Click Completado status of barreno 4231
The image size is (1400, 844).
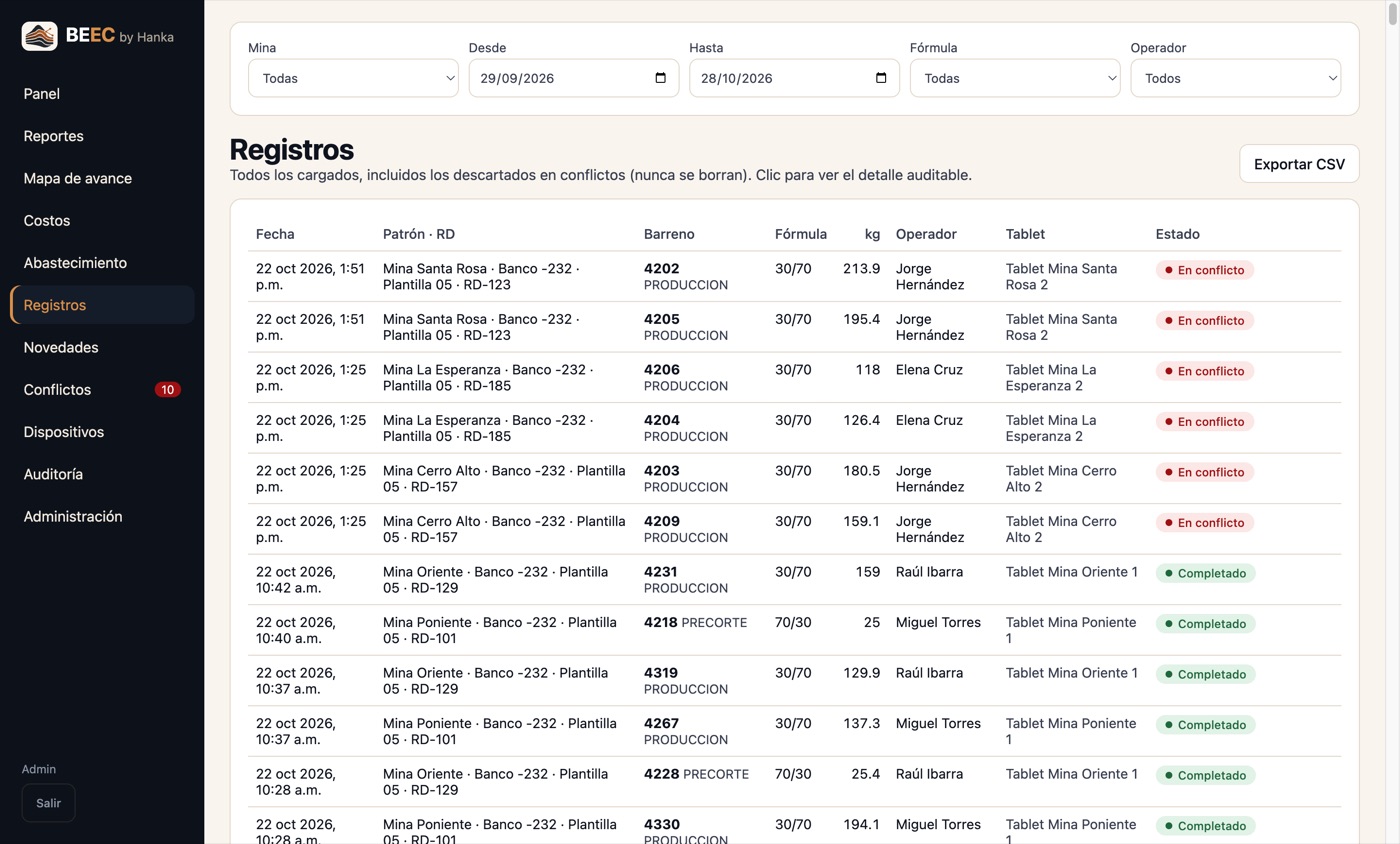(1205, 573)
